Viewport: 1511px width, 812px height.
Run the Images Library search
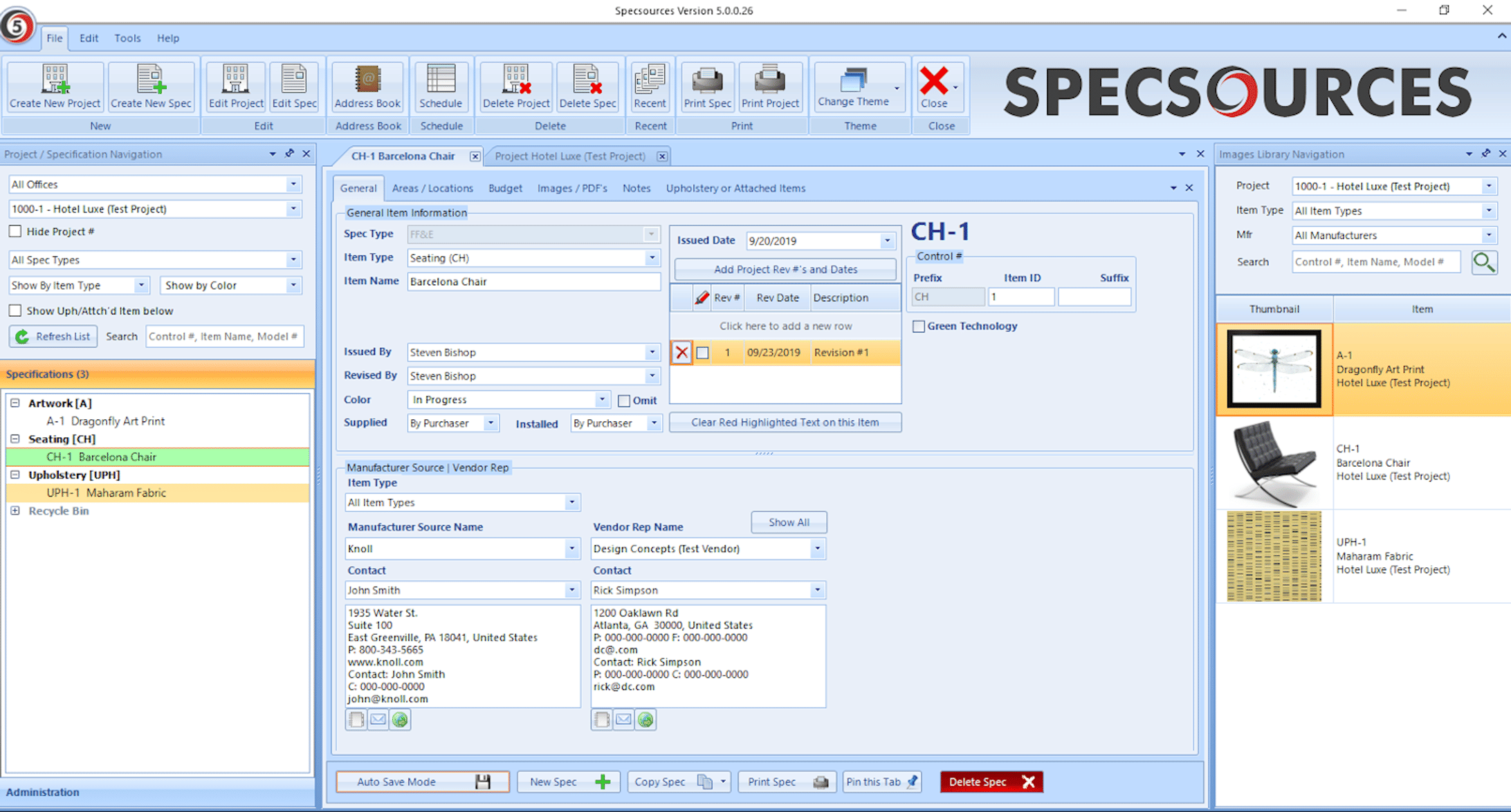pyautogui.click(x=1484, y=262)
